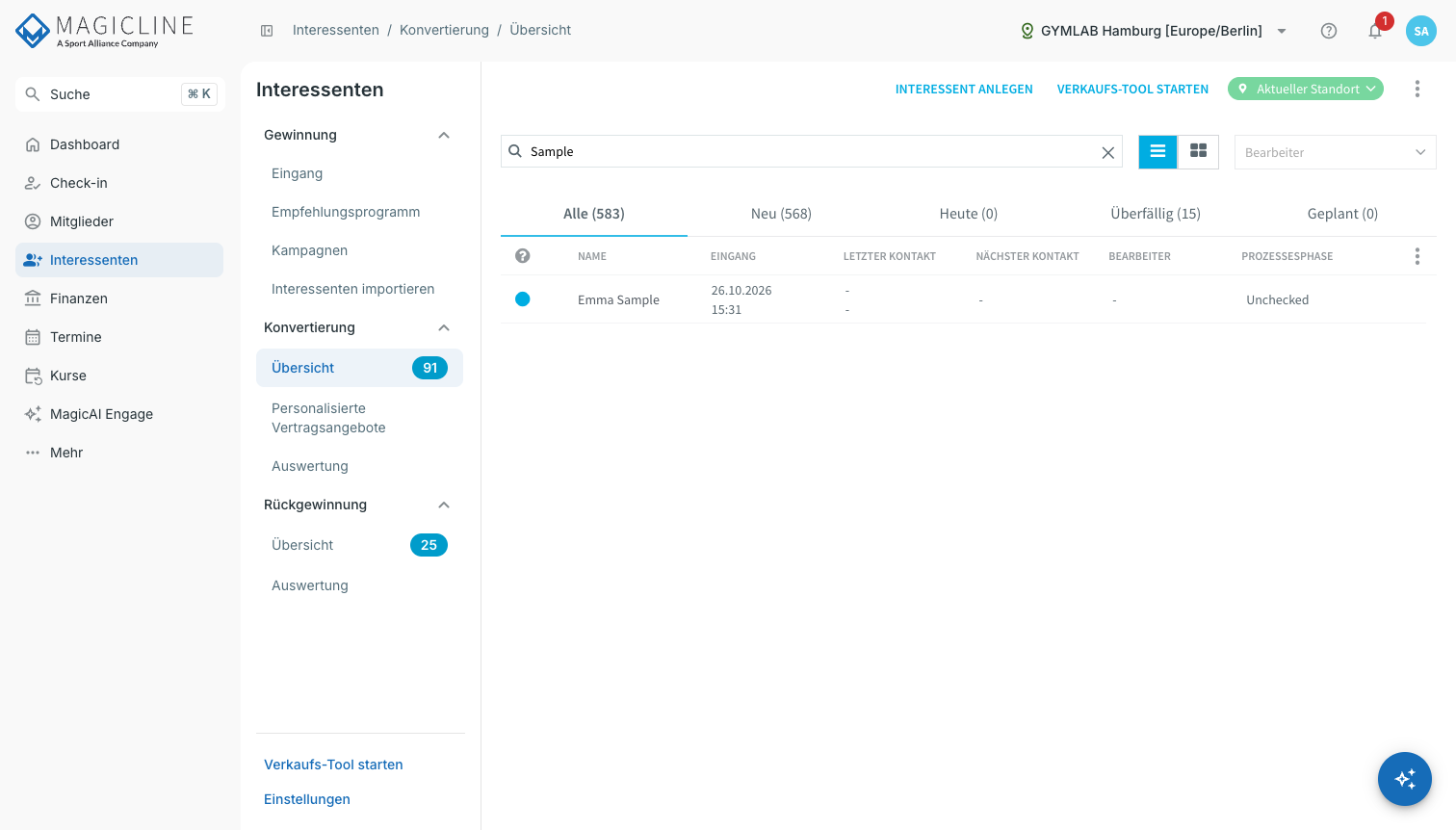
Task: Open Kurse in the sidebar
Action: [x=119, y=376]
